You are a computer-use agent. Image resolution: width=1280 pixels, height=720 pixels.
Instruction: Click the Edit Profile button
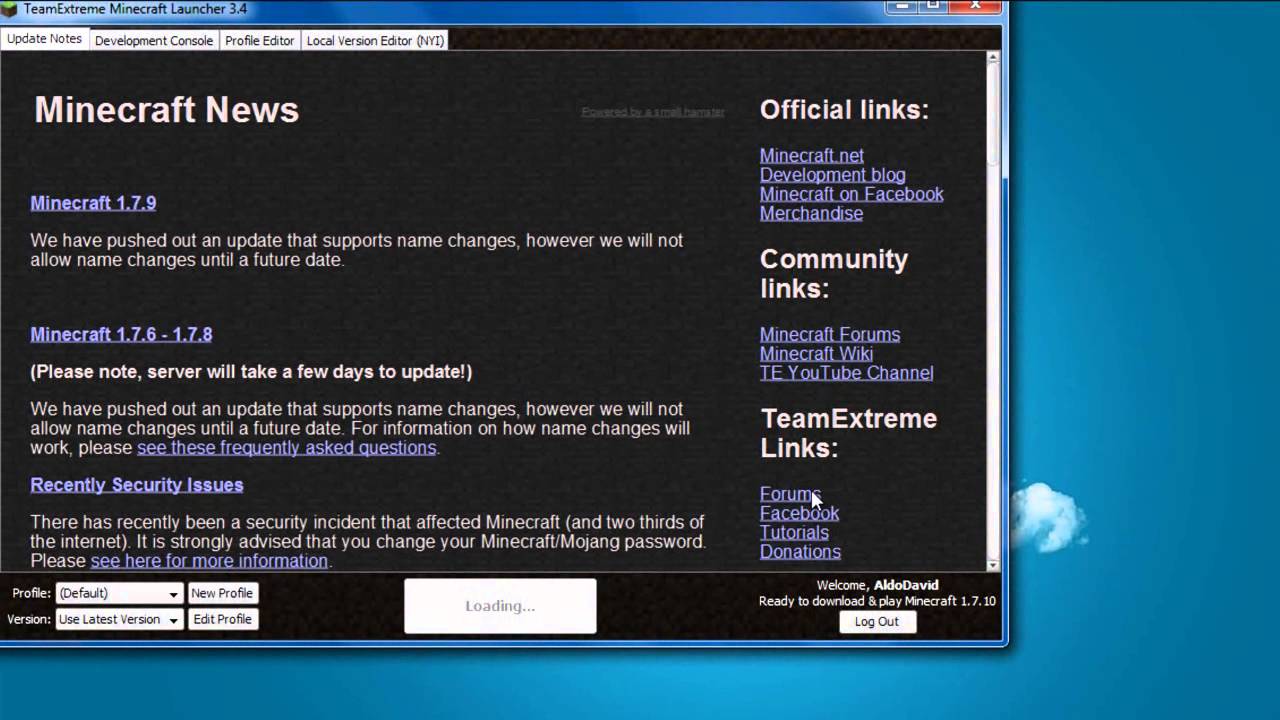(222, 619)
